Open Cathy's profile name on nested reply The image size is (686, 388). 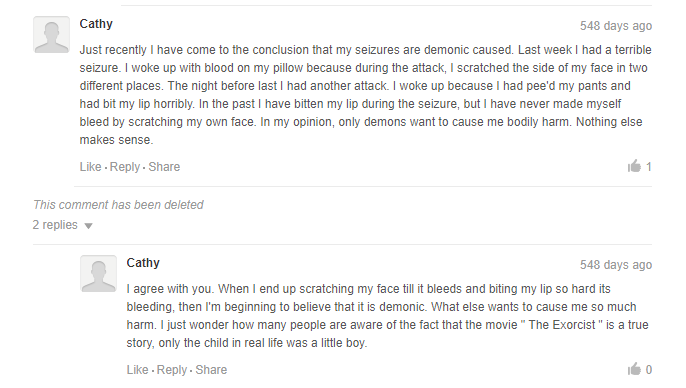143,263
